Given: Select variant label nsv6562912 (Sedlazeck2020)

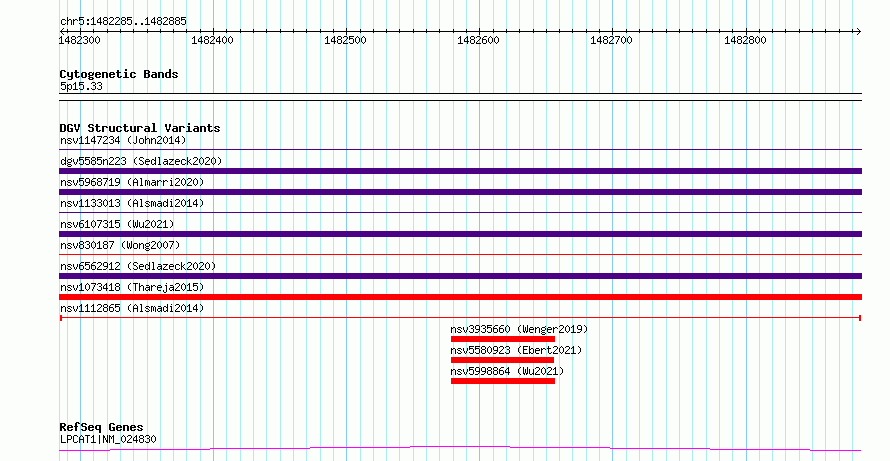Looking at the screenshot, I should click(138, 266).
